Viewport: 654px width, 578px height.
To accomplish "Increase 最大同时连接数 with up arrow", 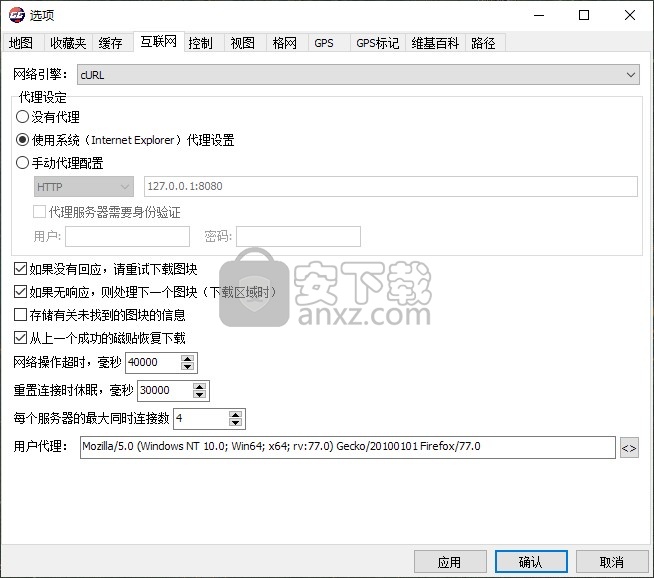I will [236, 415].
